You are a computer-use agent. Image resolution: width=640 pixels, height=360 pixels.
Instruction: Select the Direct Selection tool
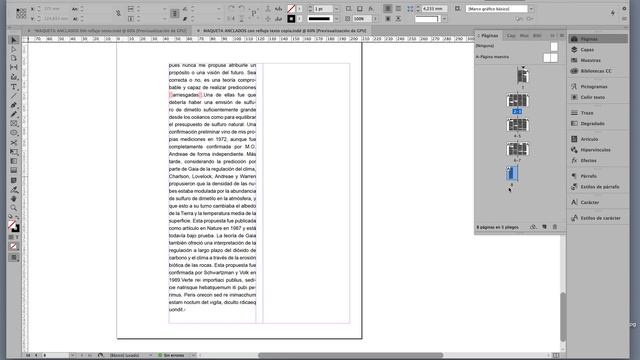click(x=14, y=49)
